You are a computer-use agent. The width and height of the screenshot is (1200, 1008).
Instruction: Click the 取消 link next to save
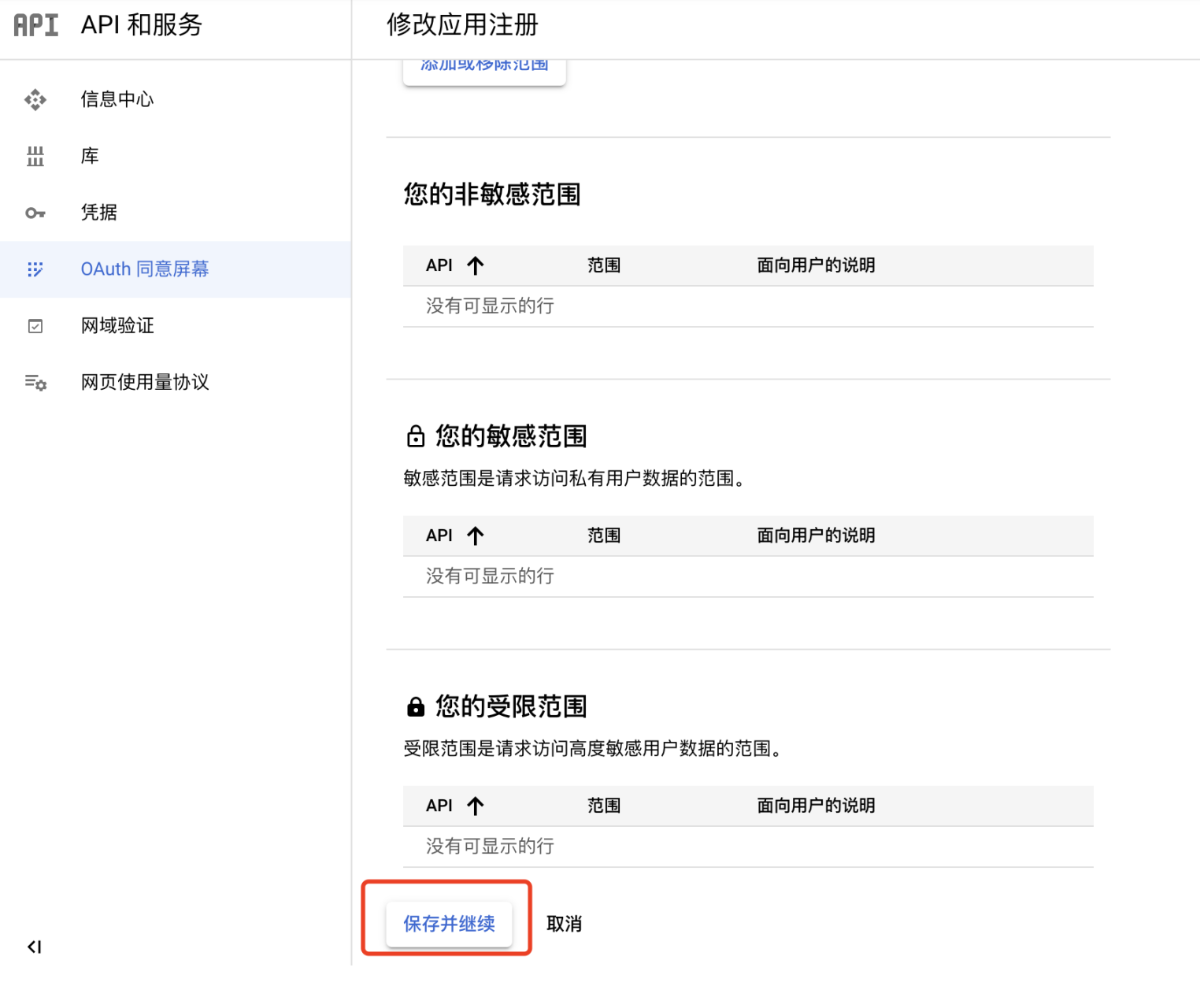[564, 924]
